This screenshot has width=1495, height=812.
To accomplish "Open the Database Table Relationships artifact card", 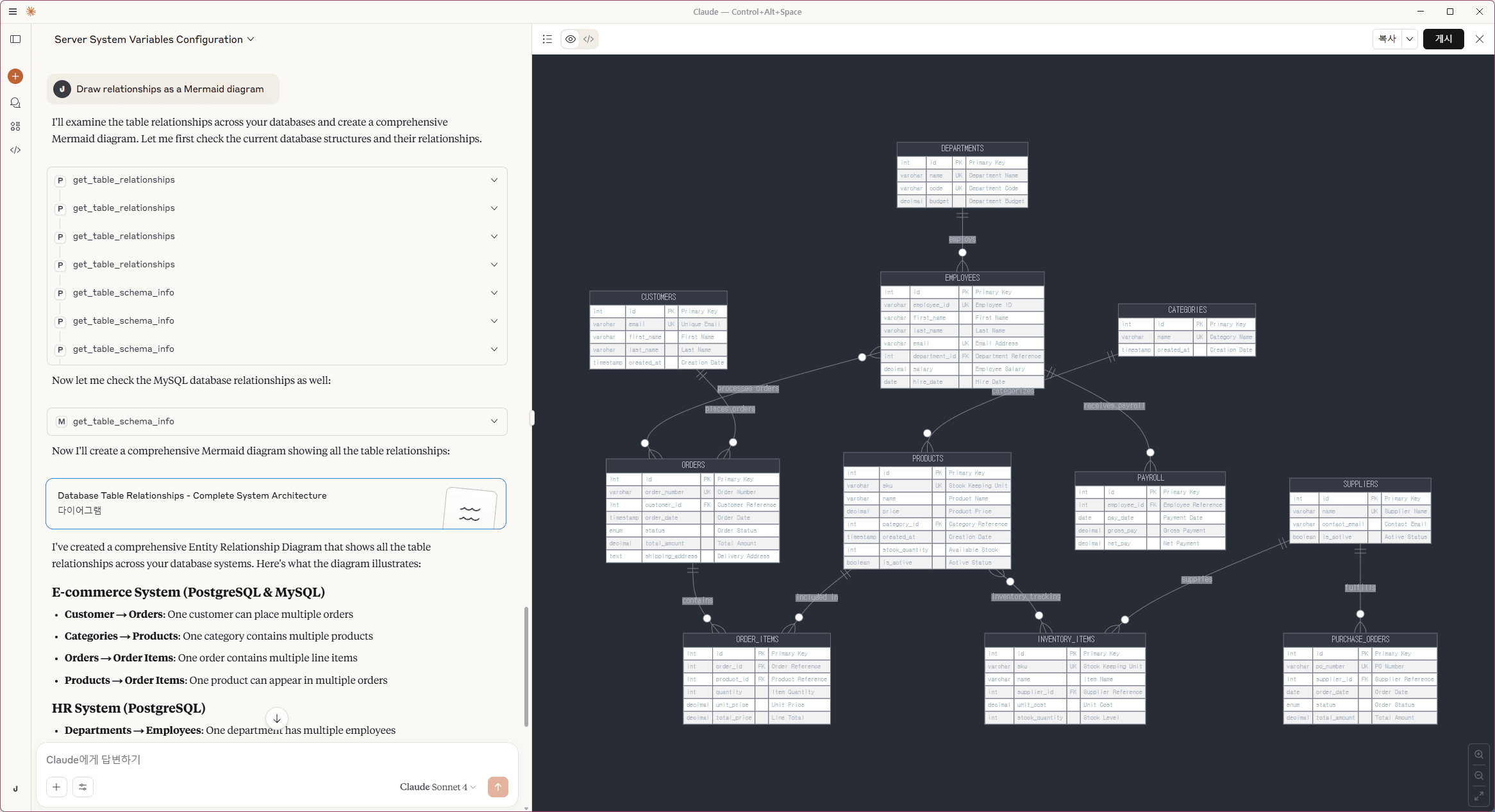I will pyautogui.click(x=276, y=503).
